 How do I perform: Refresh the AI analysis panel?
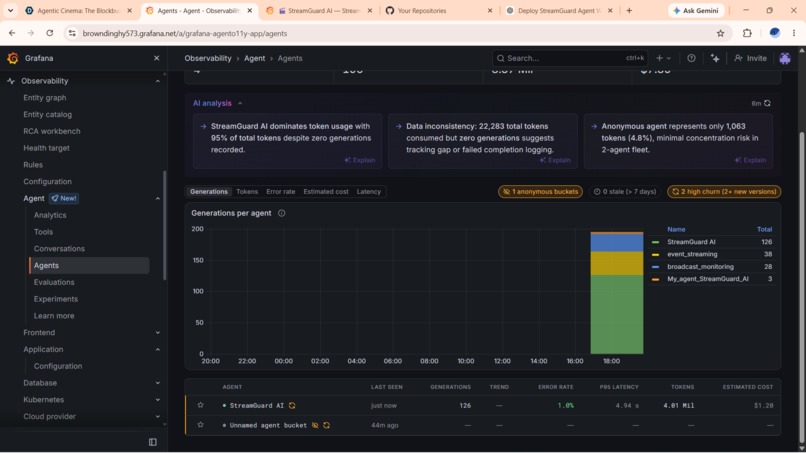pyautogui.click(x=767, y=103)
